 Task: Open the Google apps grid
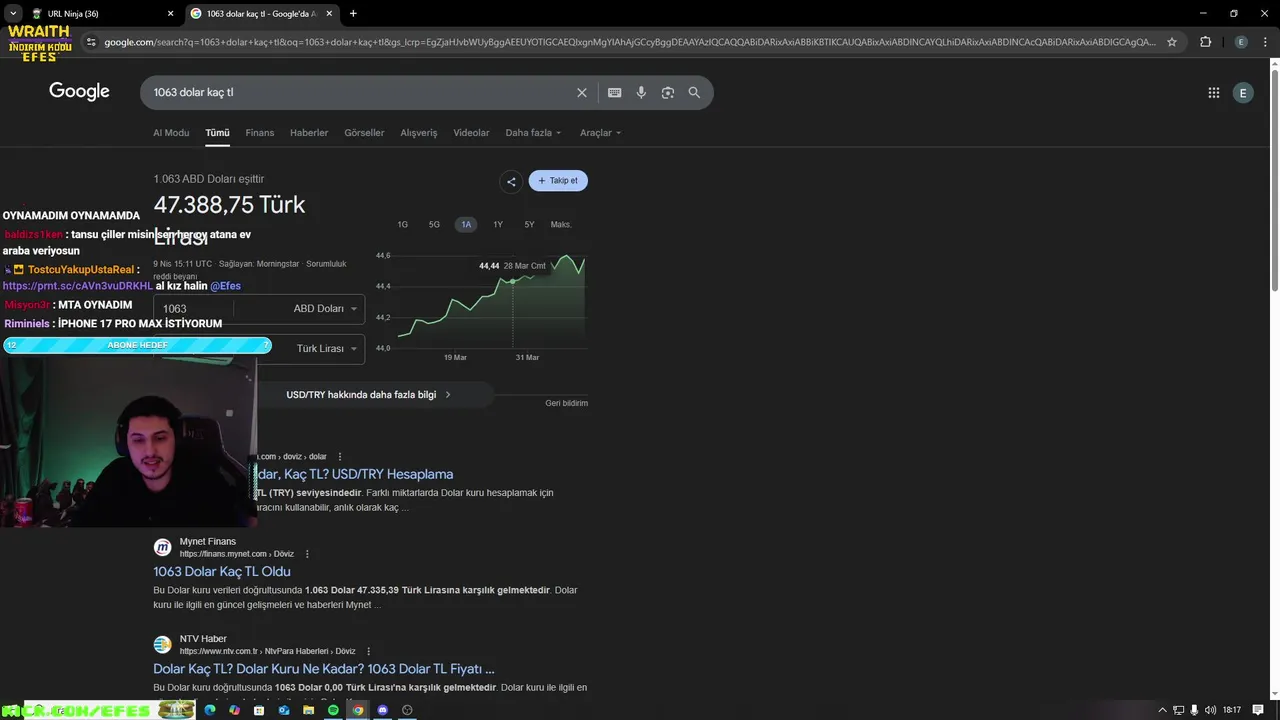tap(1213, 92)
